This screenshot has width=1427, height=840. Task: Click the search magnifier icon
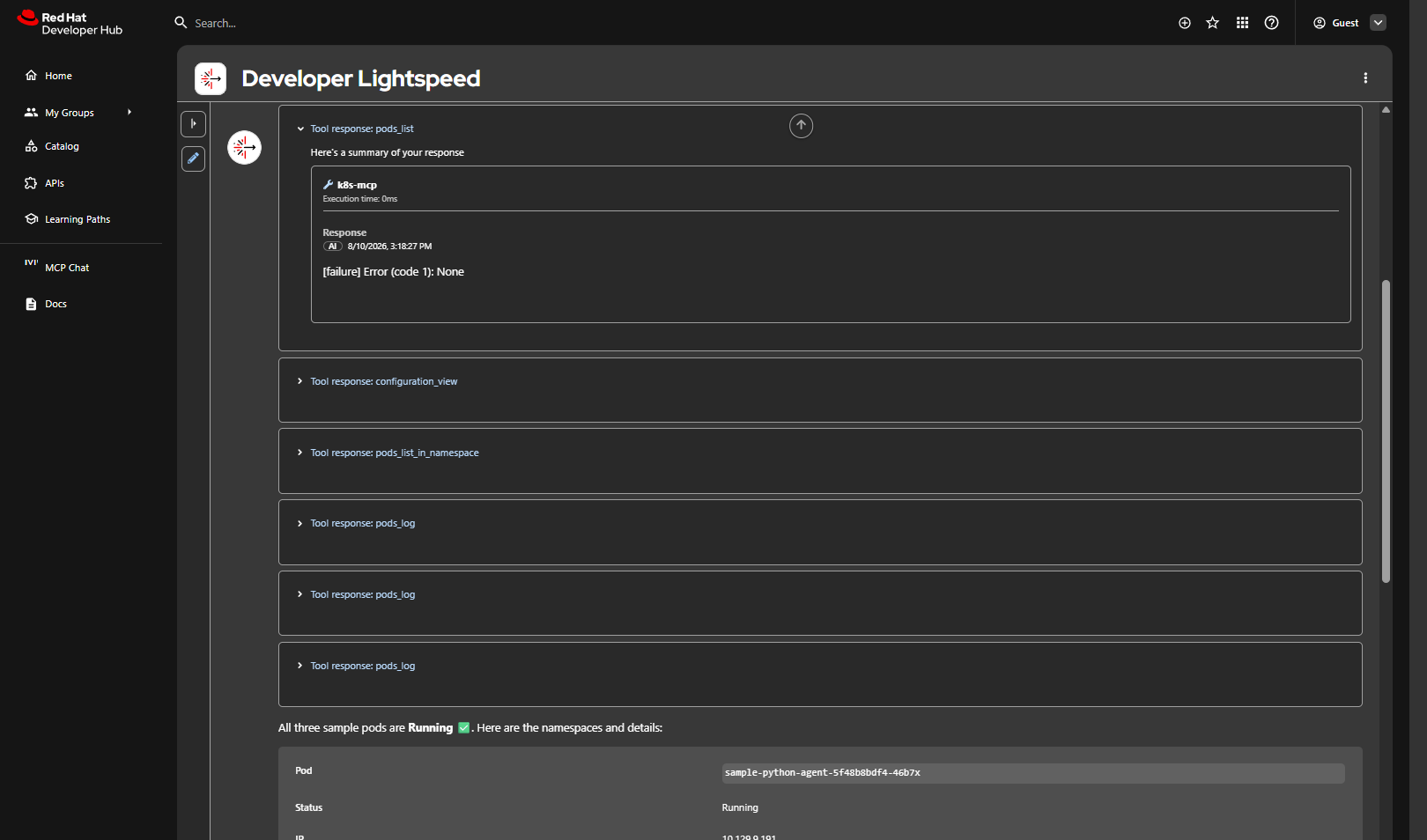tap(181, 23)
